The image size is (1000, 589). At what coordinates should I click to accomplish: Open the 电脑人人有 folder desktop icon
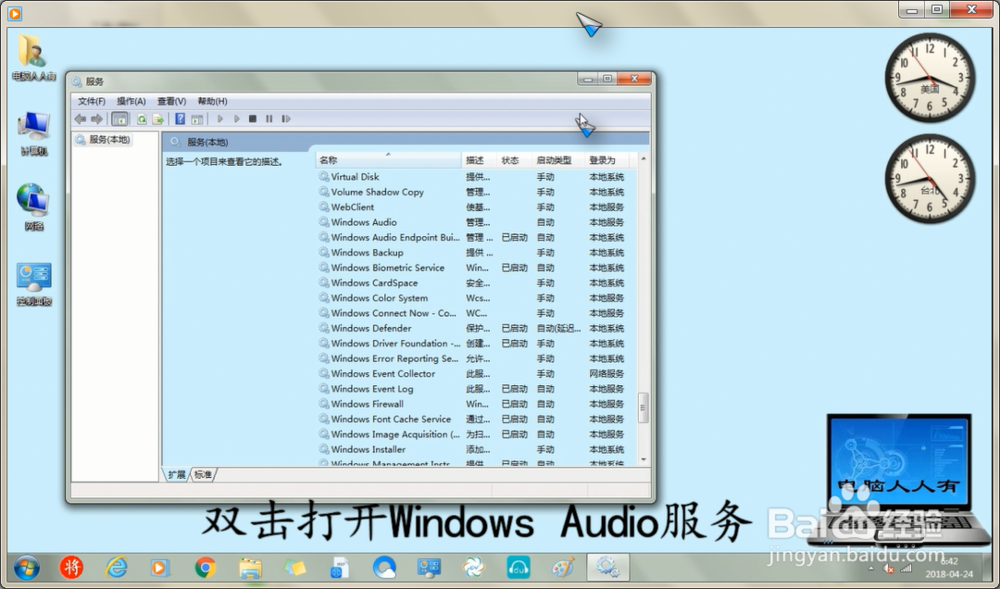click(33, 57)
